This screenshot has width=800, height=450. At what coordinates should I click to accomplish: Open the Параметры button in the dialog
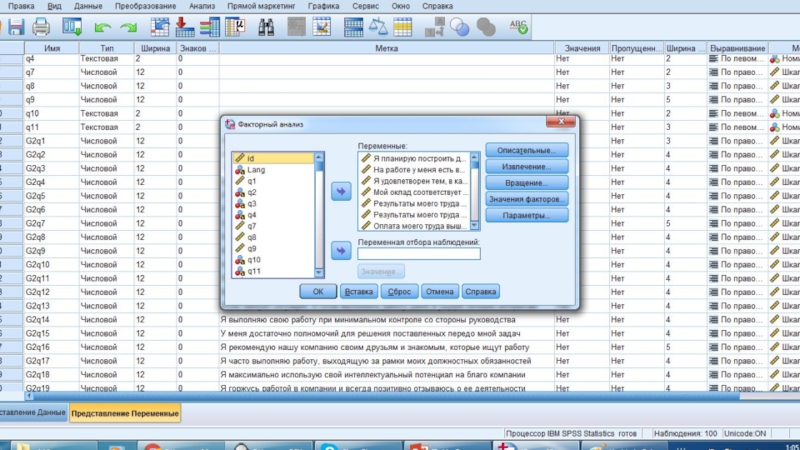[527, 216]
